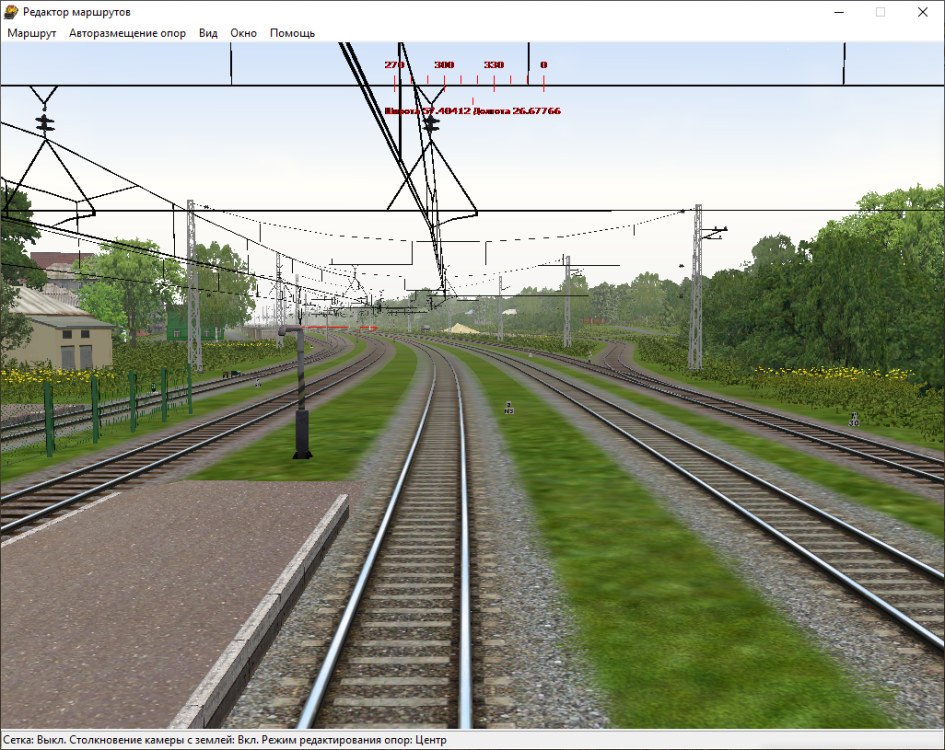Click the Редактор маршрутов app icon in title bar
The width and height of the screenshot is (945, 750).
click(12, 12)
